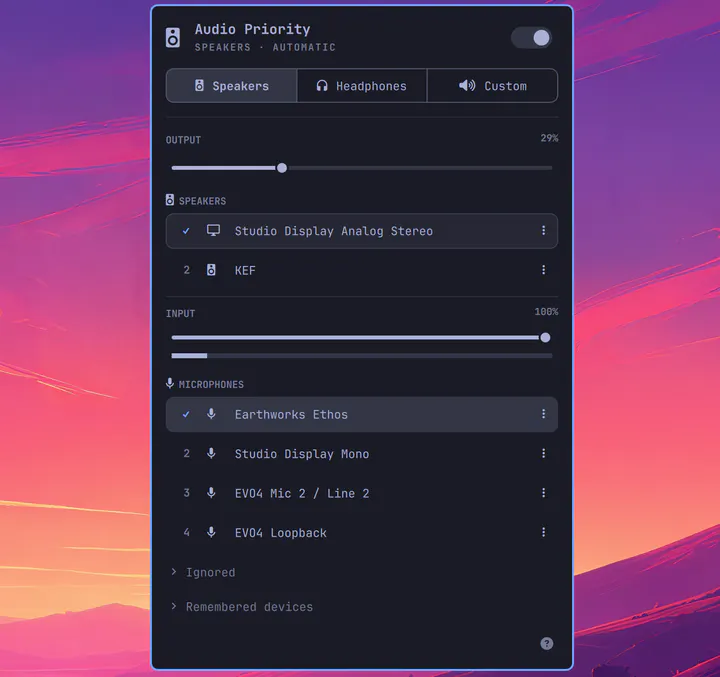Click the 100% input volume value

click(546, 312)
